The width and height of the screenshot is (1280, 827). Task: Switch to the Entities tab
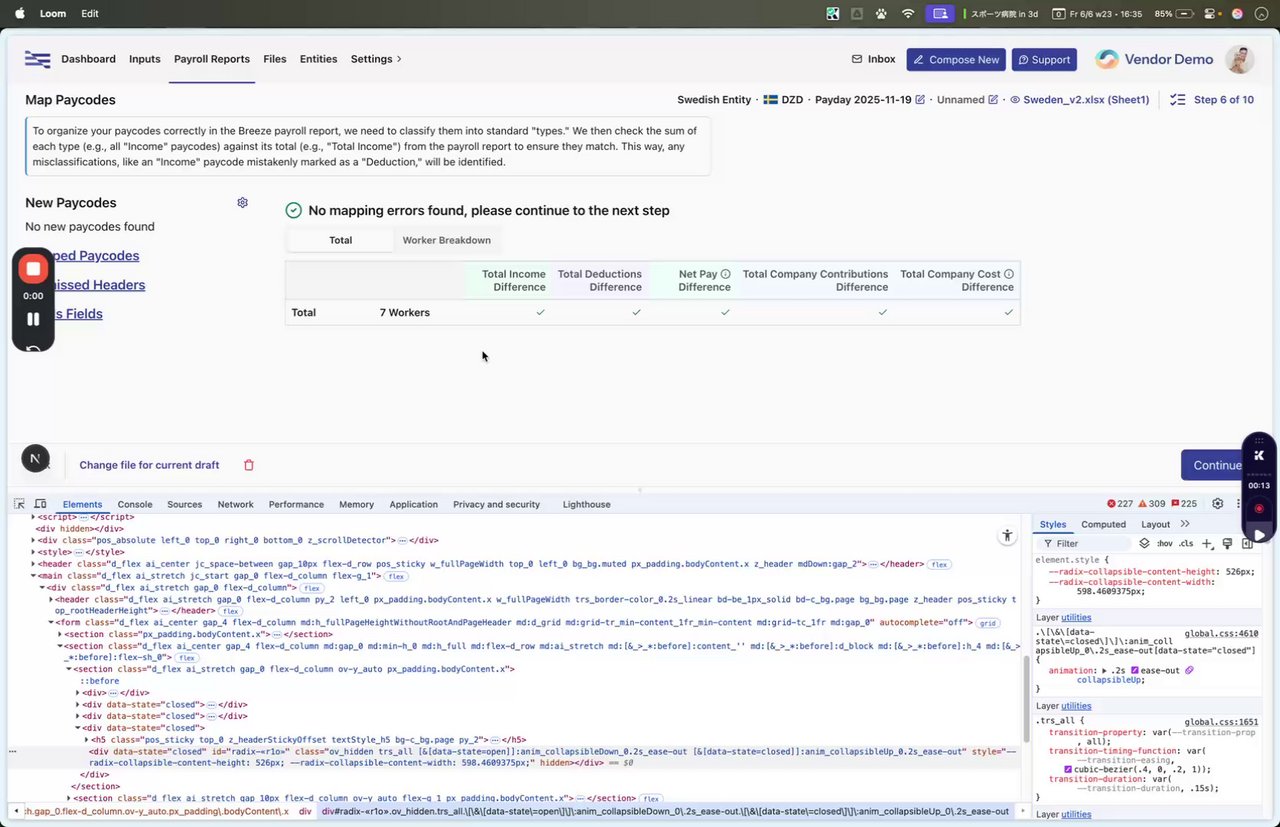coord(318,59)
